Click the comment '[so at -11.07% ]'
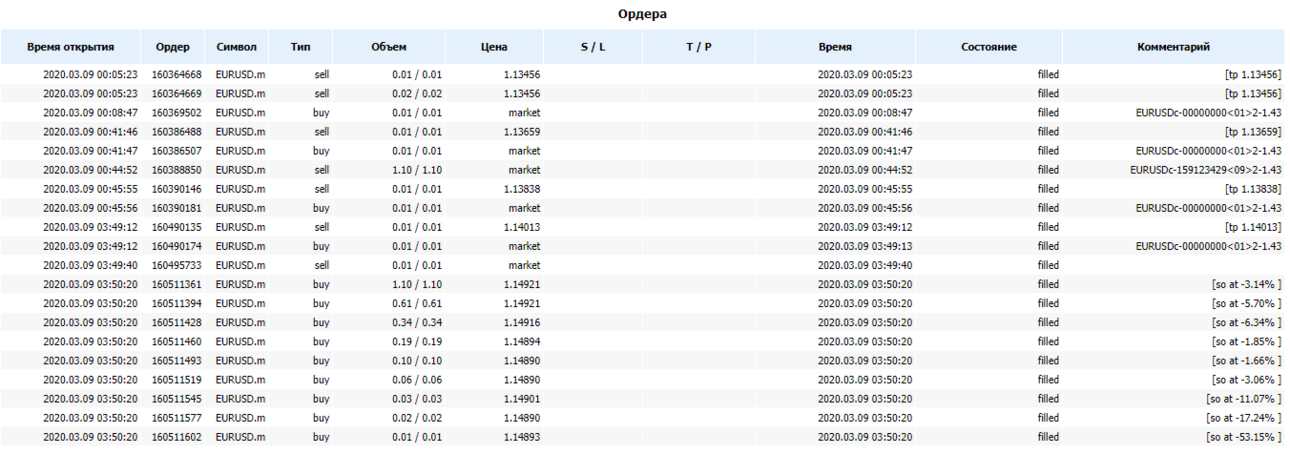This screenshot has width=1290, height=454. pos(1243,399)
